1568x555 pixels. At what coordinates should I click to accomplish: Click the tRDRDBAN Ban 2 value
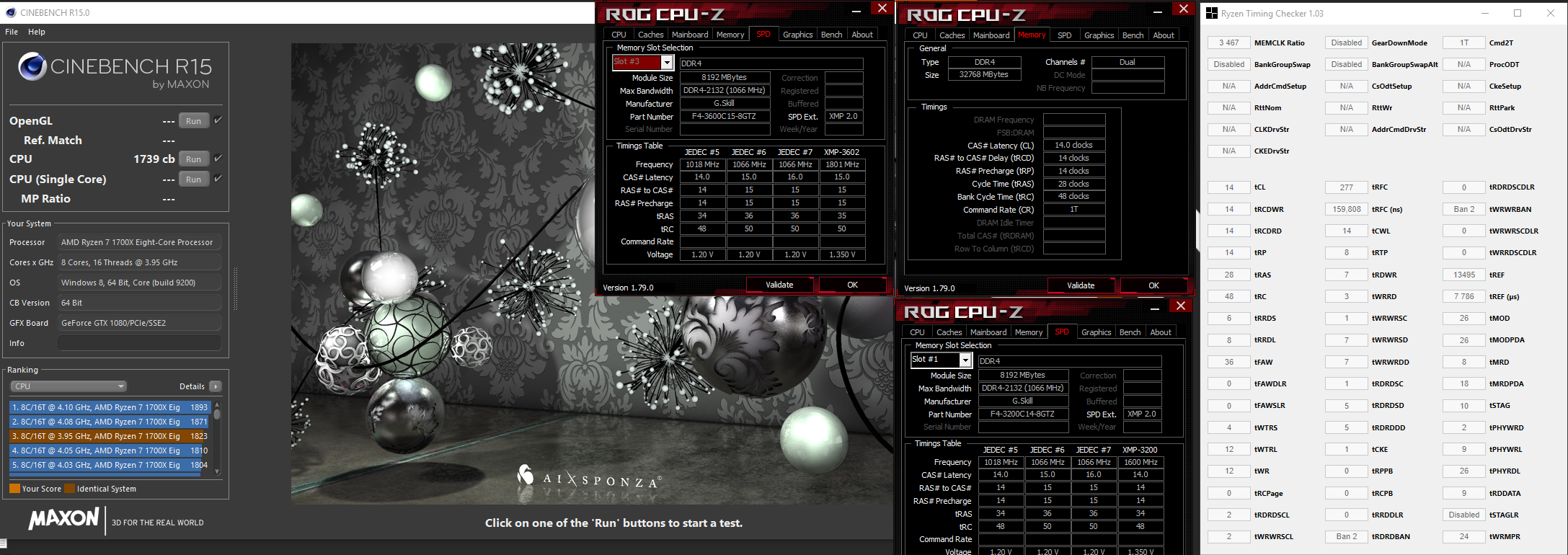click(x=1347, y=537)
